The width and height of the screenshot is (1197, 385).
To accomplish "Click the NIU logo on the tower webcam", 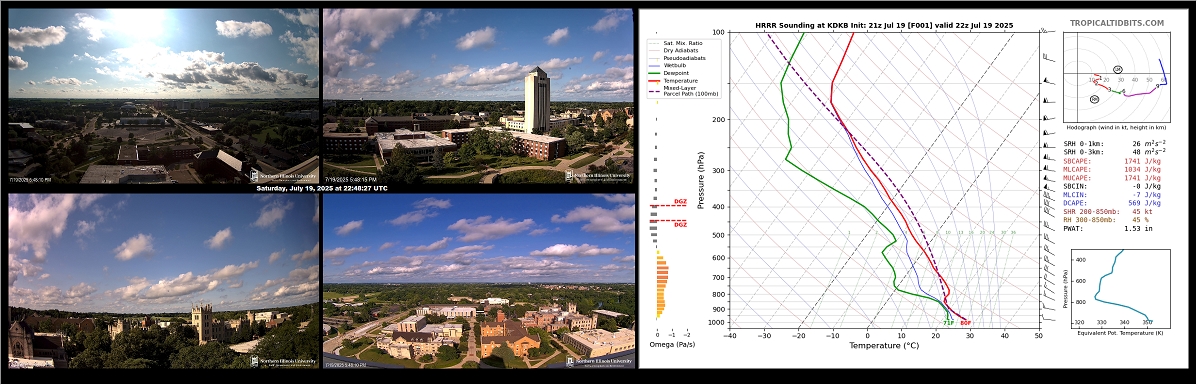I will [x=598, y=175].
